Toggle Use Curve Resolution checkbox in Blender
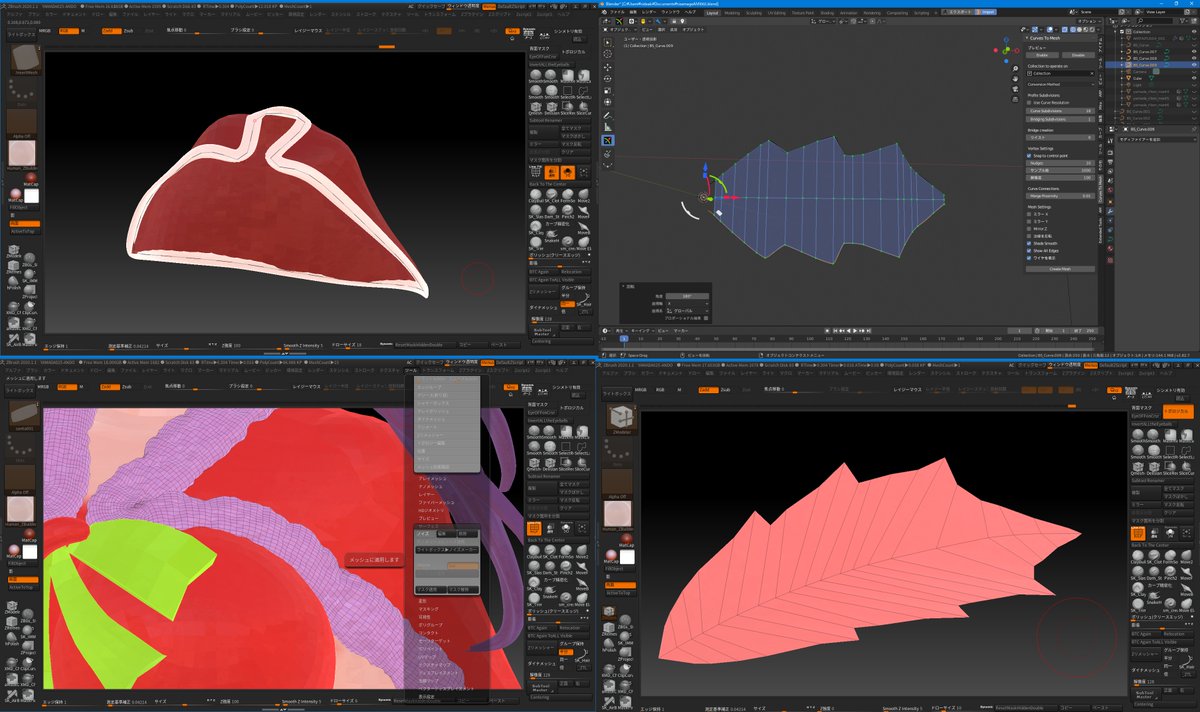The image size is (1200, 712). 1029,103
